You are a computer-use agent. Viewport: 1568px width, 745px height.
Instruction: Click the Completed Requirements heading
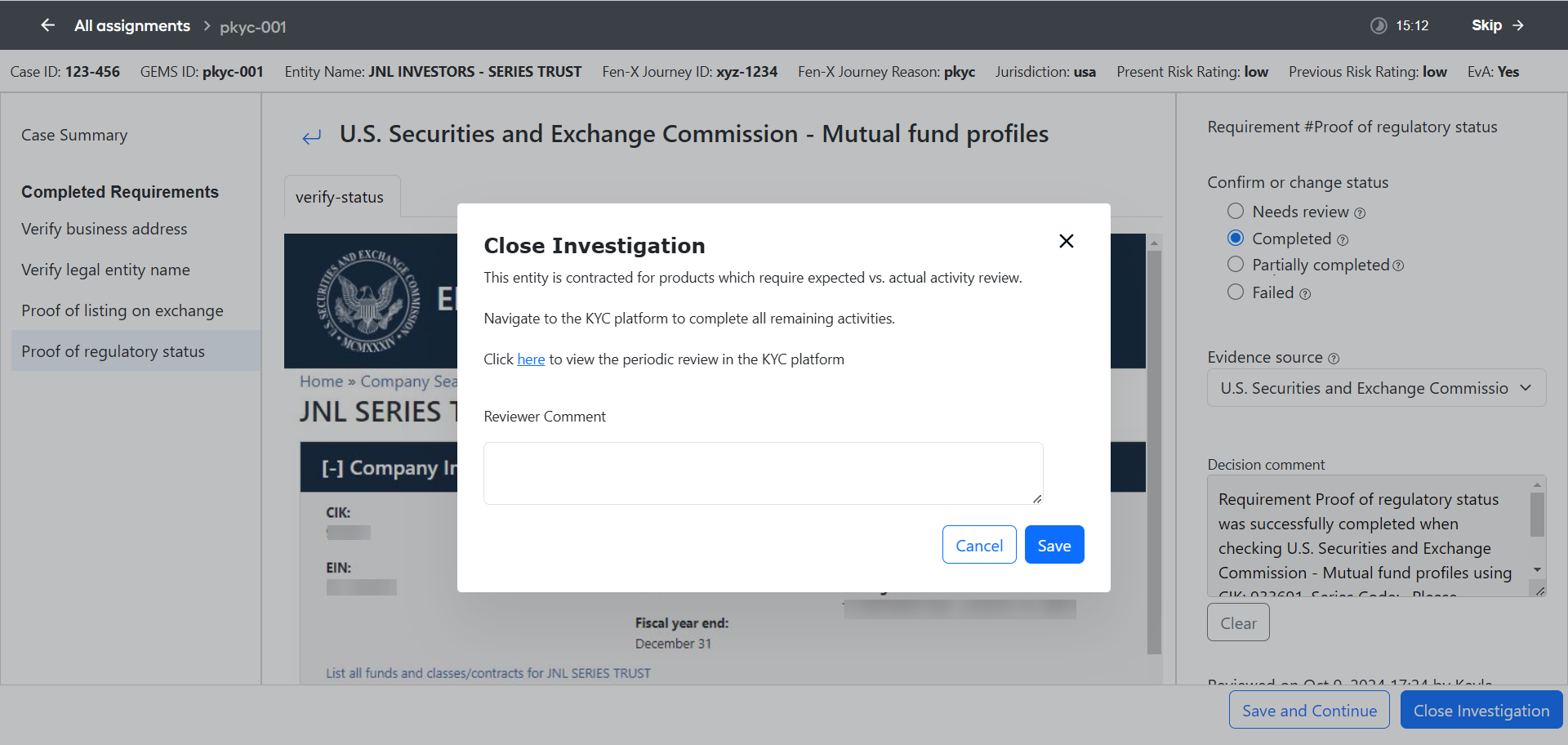(120, 192)
